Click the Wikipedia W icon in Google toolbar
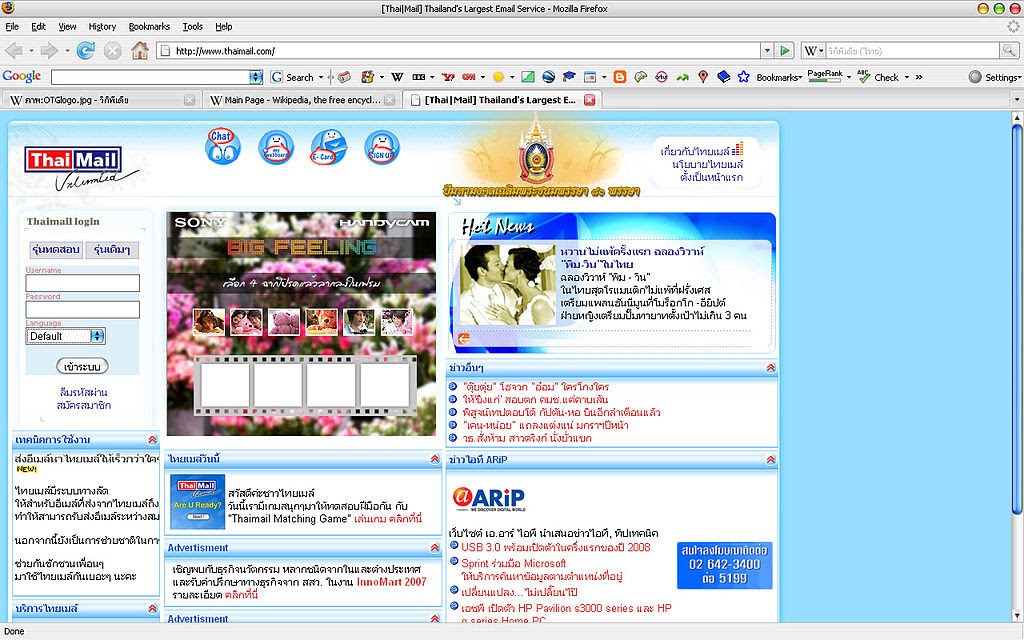 (x=396, y=77)
